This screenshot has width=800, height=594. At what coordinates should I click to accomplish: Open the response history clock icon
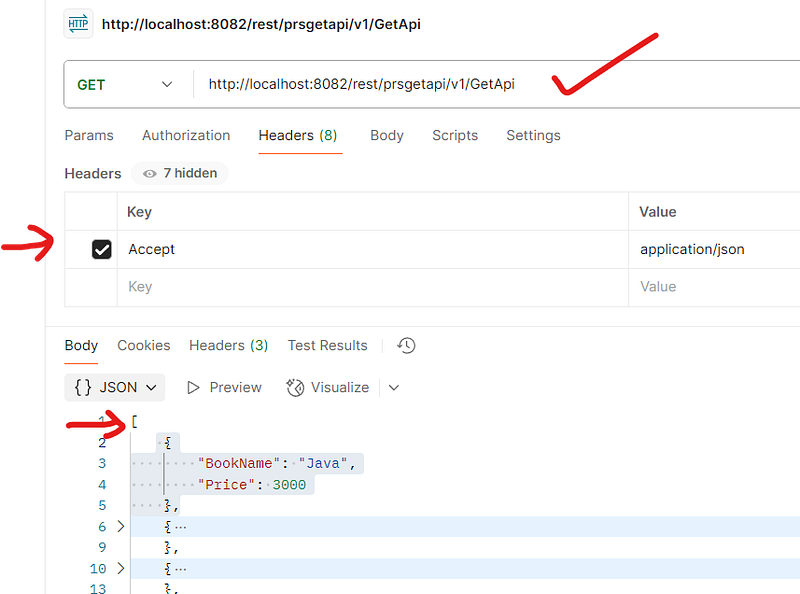(406, 345)
